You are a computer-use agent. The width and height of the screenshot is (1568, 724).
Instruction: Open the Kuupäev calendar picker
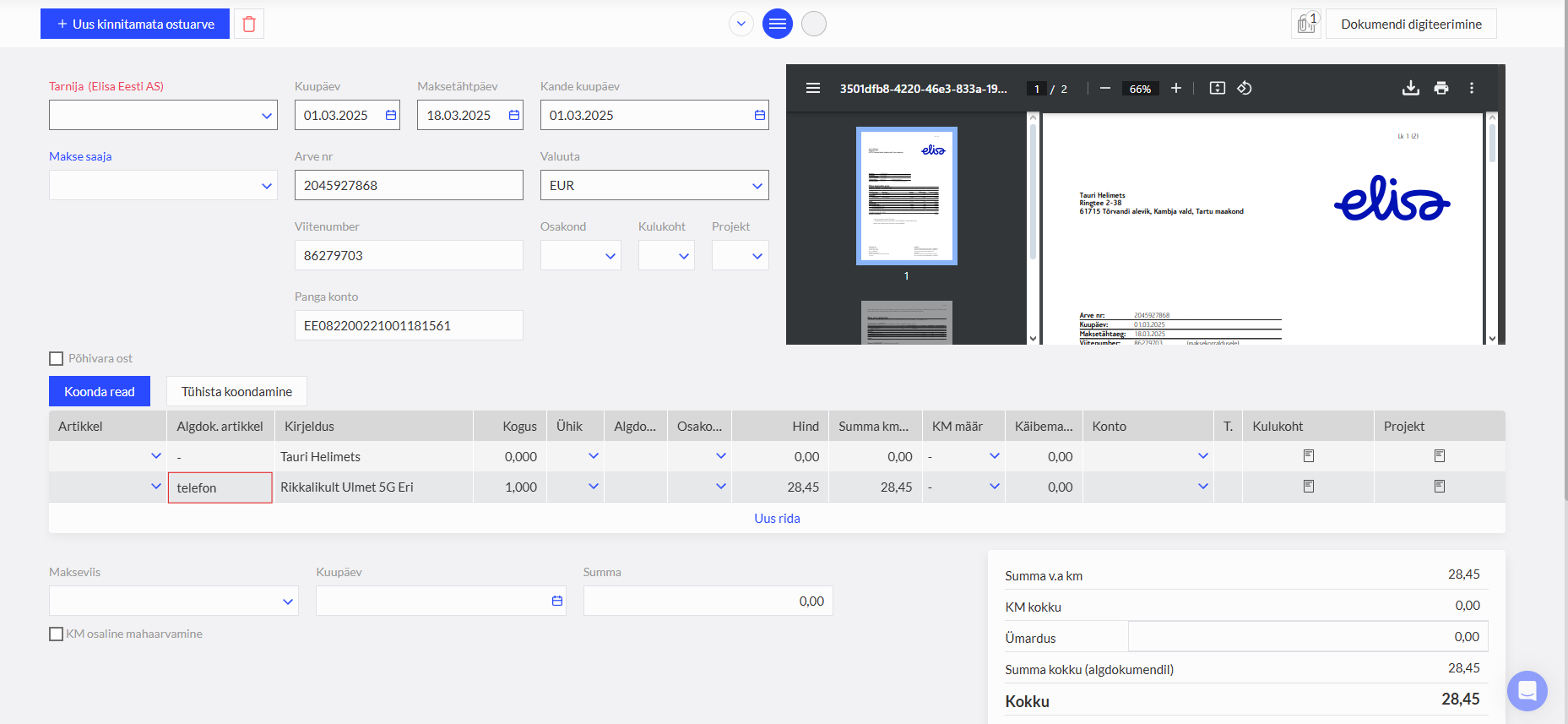(391, 115)
